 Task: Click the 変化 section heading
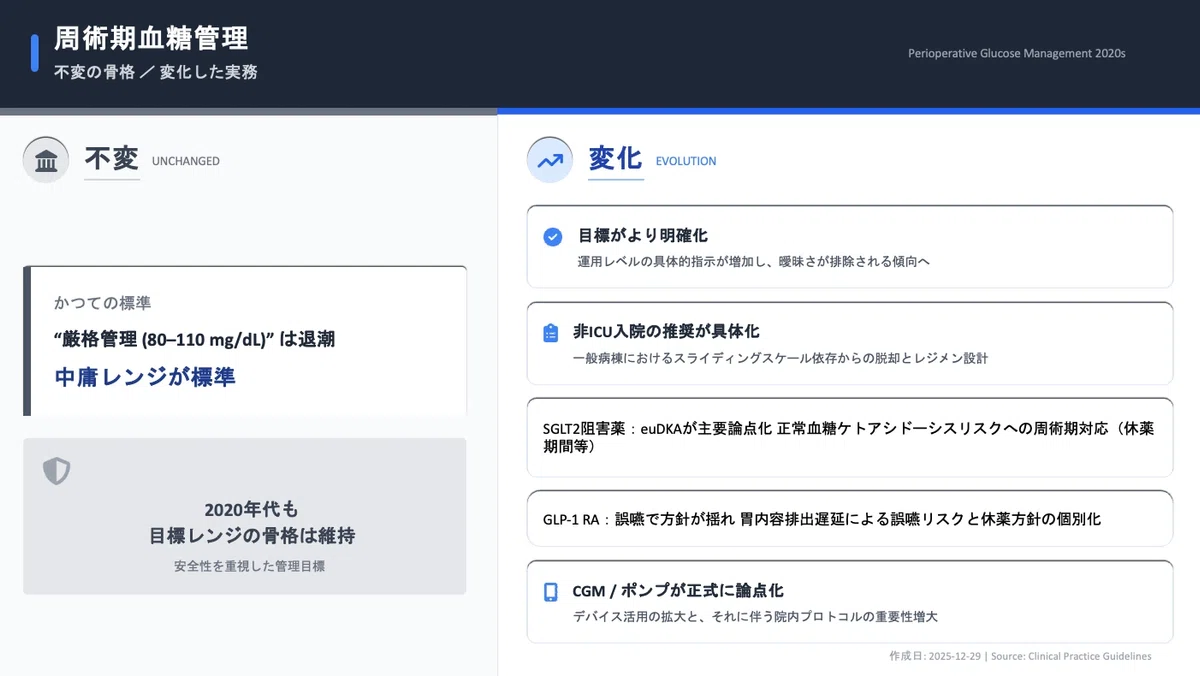tap(615, 159)
